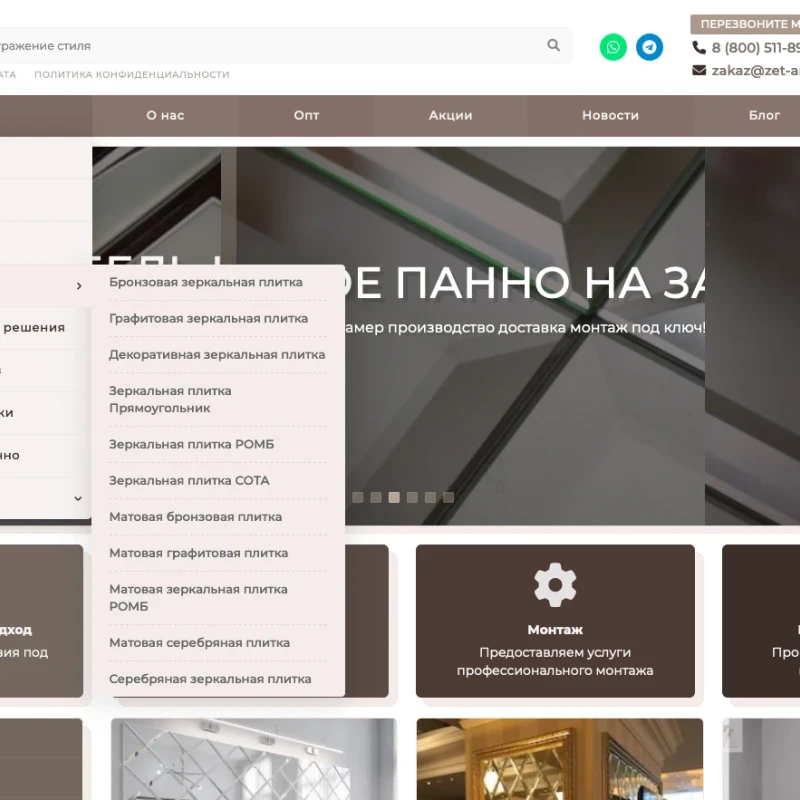Viewport: 800px width, 800px height.
Task: Select the last carousel dot indicator
Action: click(x=448, y=497)
